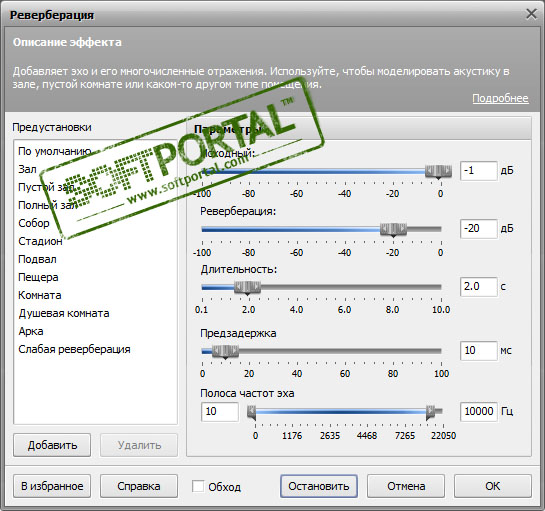Click the Удалить preset button
545x511 pixels.
(x=139, y=445)
